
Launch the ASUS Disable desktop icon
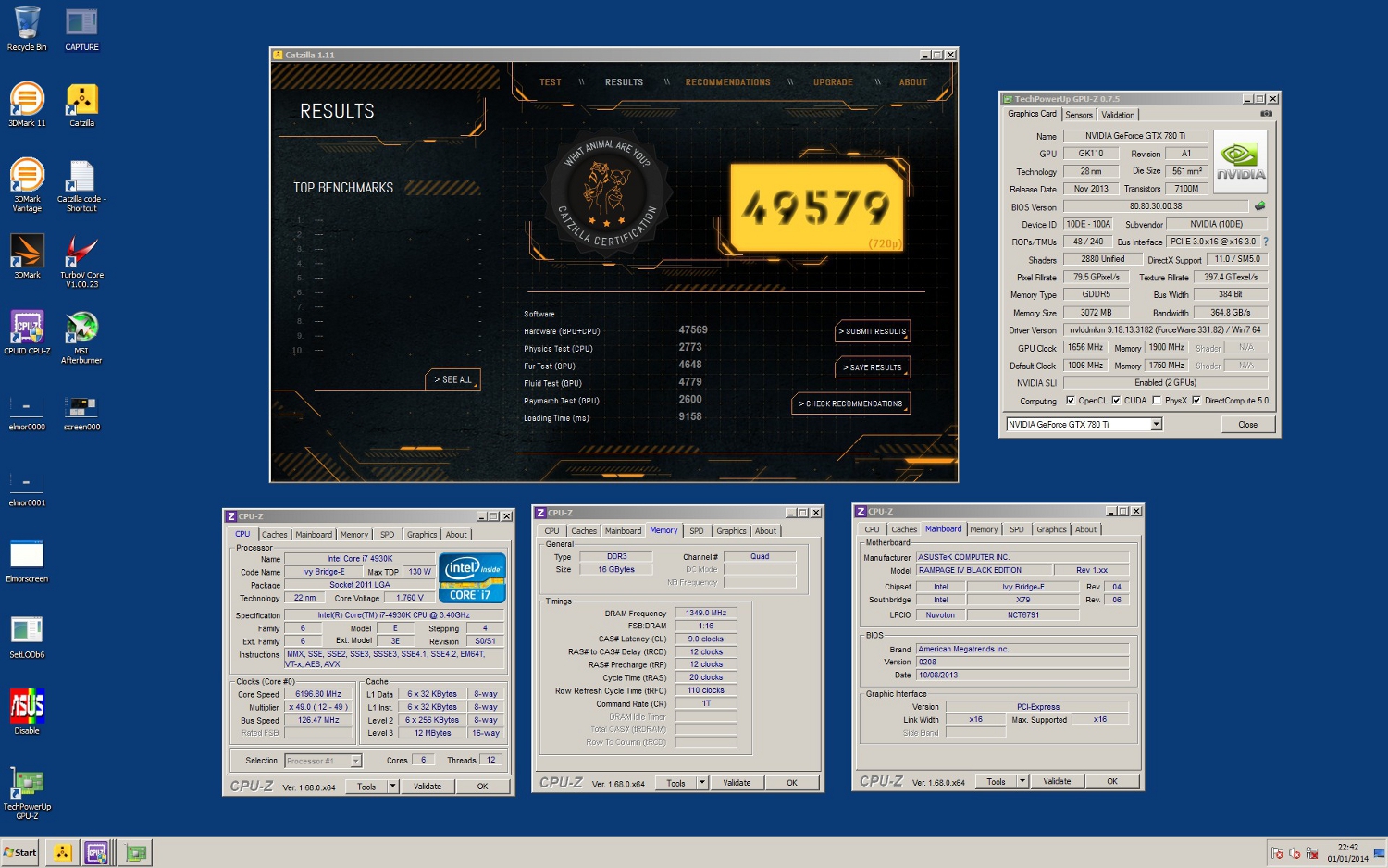pyautogui.click(x=27, y=713)
